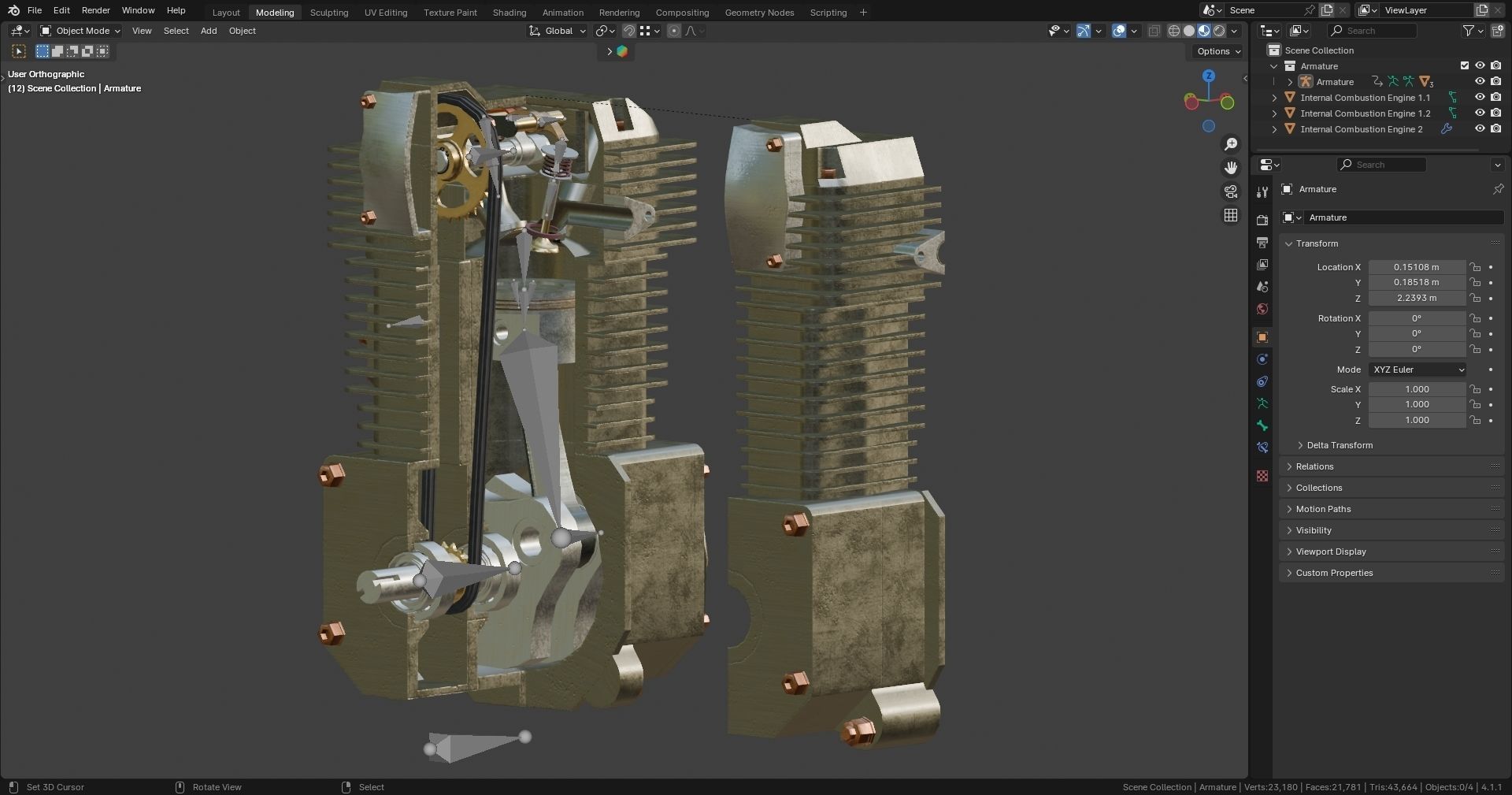The image size is (1512, 795).
Task: Collapse the Transform panel
Action: (1317, 243)
